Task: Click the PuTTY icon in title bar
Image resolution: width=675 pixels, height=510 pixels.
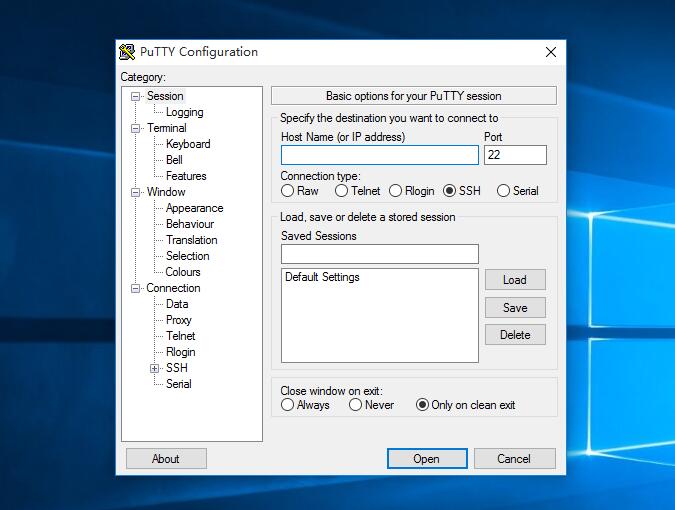Action: coord(127,52)
